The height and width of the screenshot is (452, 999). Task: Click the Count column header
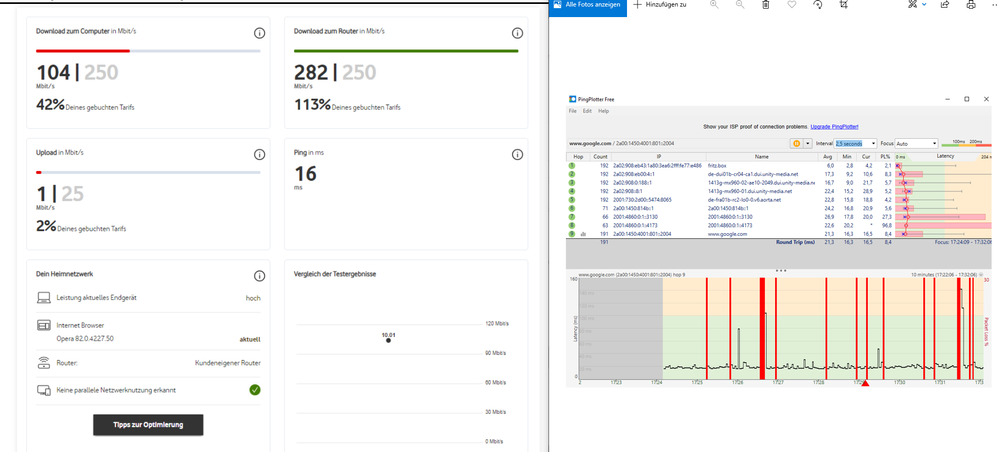tap(600, 156)
